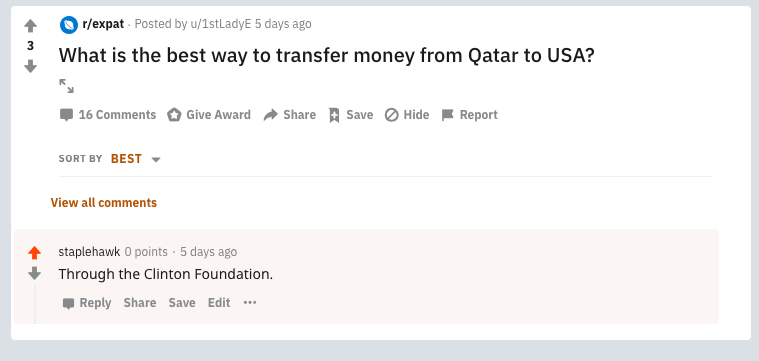Expand post using the diagonal arrows icon

[66, 86]
